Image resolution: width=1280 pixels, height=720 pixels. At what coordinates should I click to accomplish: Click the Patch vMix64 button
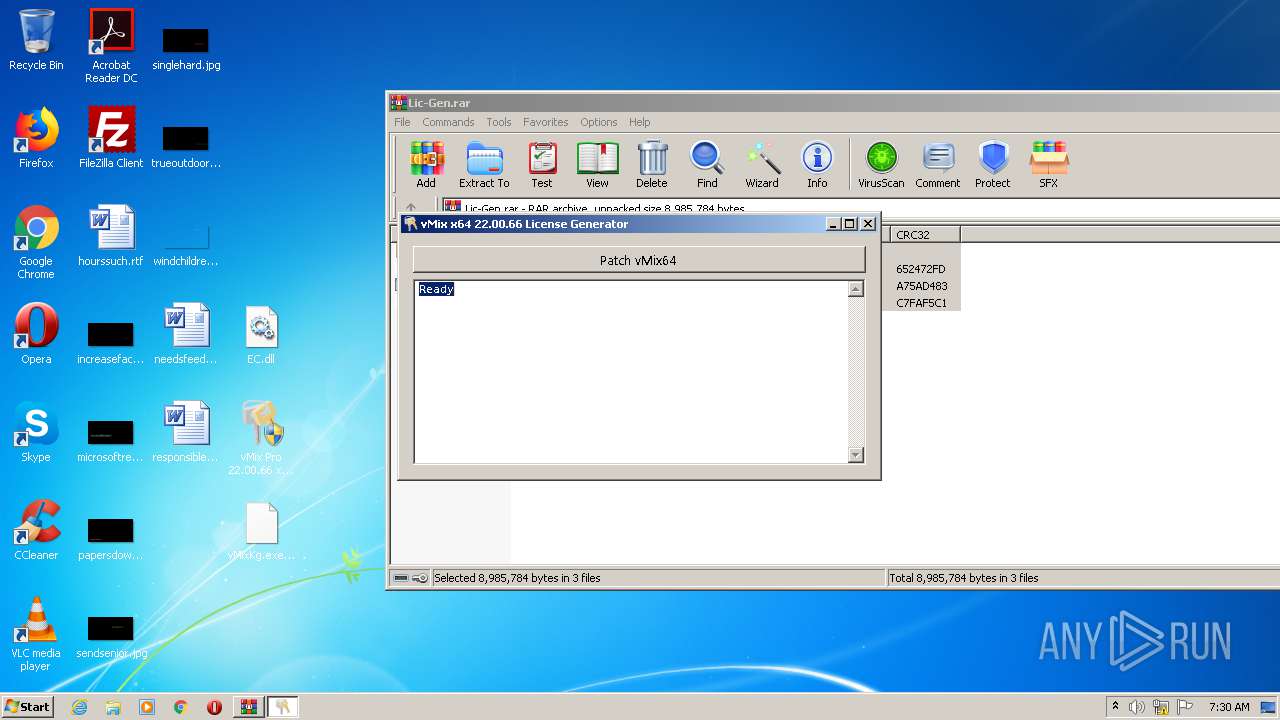(638, 260)
